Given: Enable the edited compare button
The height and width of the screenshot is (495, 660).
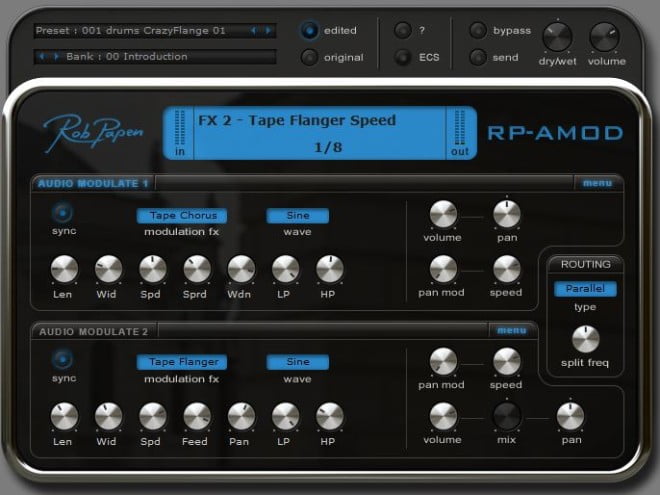Looking at the screenshot, I should (309, 30).
